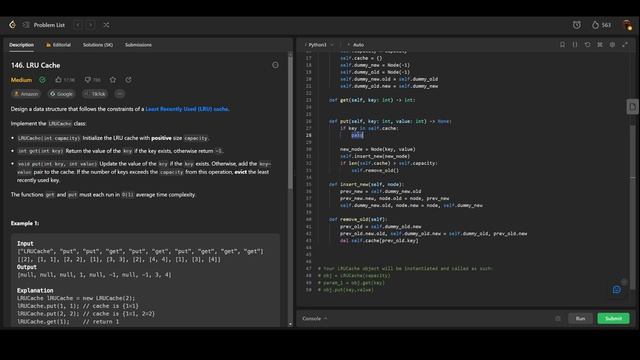Click the circular icon beside LRU Cache title

click(x=276, y=65)
